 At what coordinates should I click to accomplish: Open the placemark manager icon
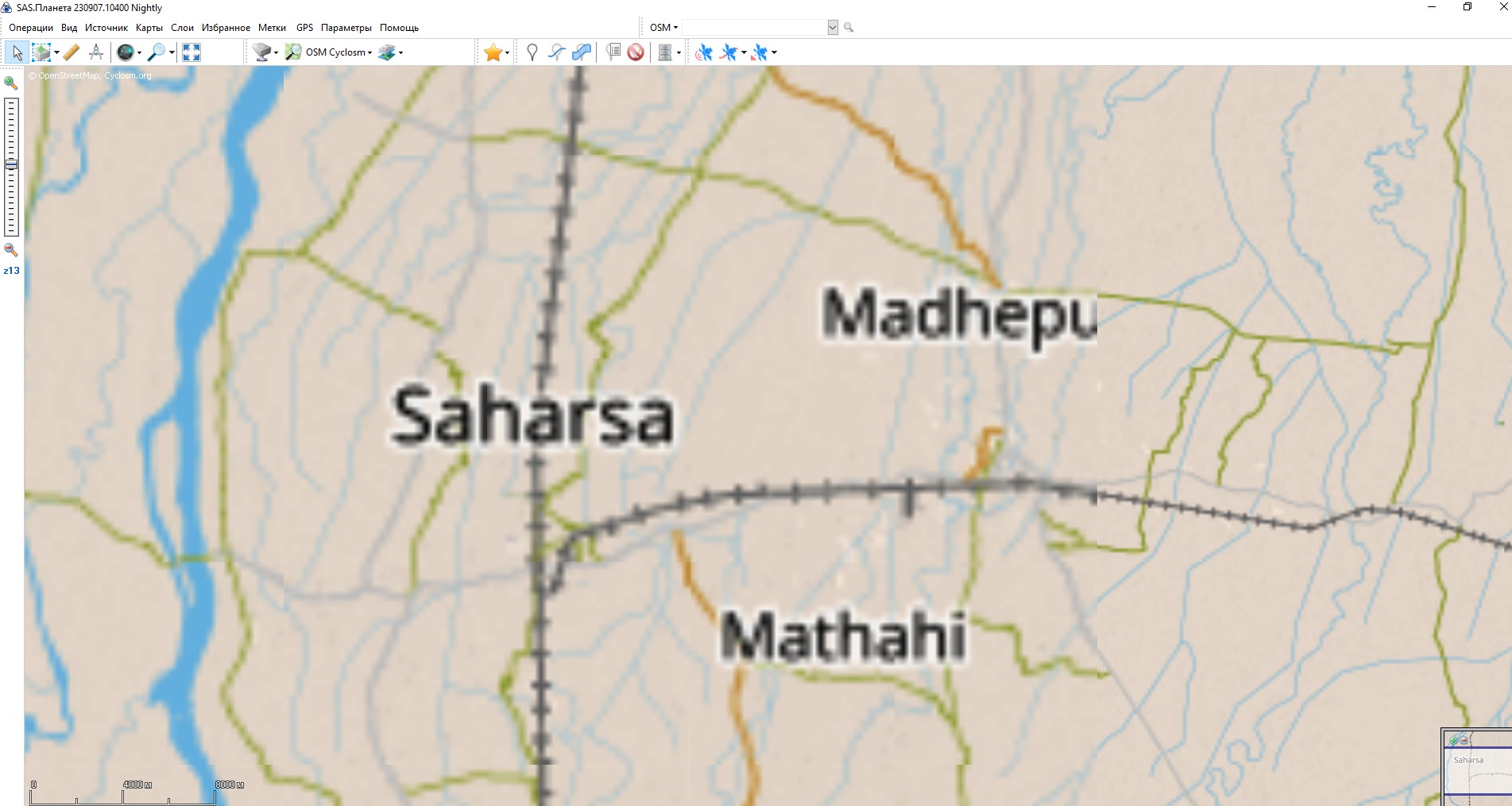click(x=613, y=52)
